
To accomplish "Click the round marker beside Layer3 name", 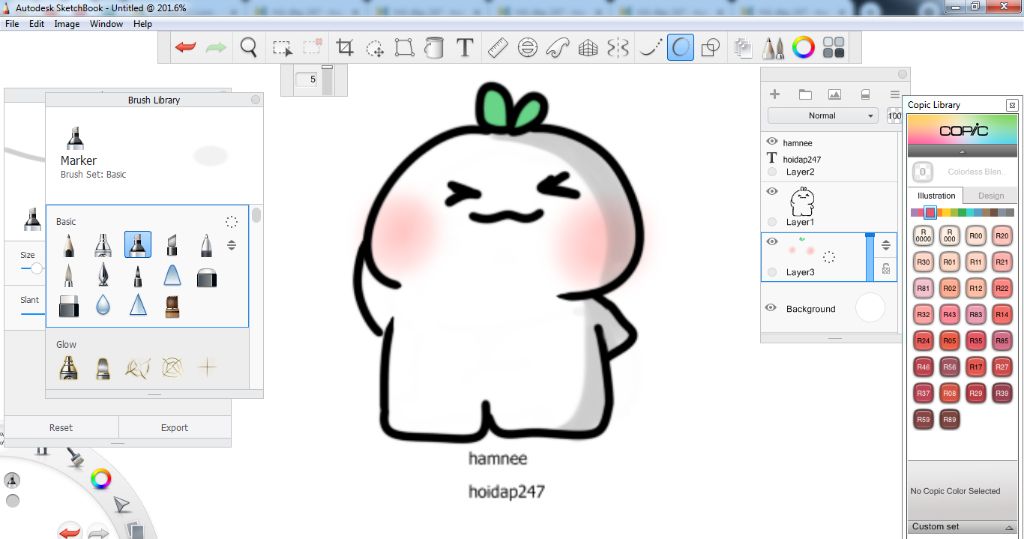I will point(772,272).
